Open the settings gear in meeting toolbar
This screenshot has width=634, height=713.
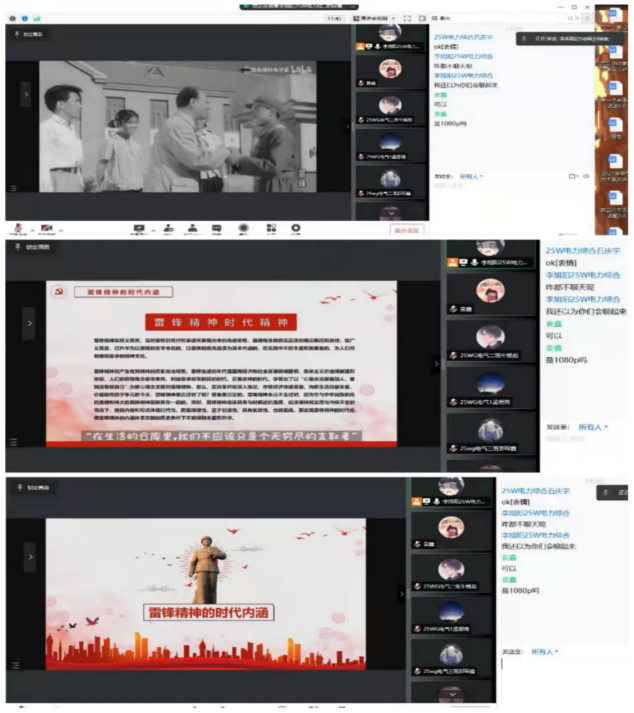[295, 228]
